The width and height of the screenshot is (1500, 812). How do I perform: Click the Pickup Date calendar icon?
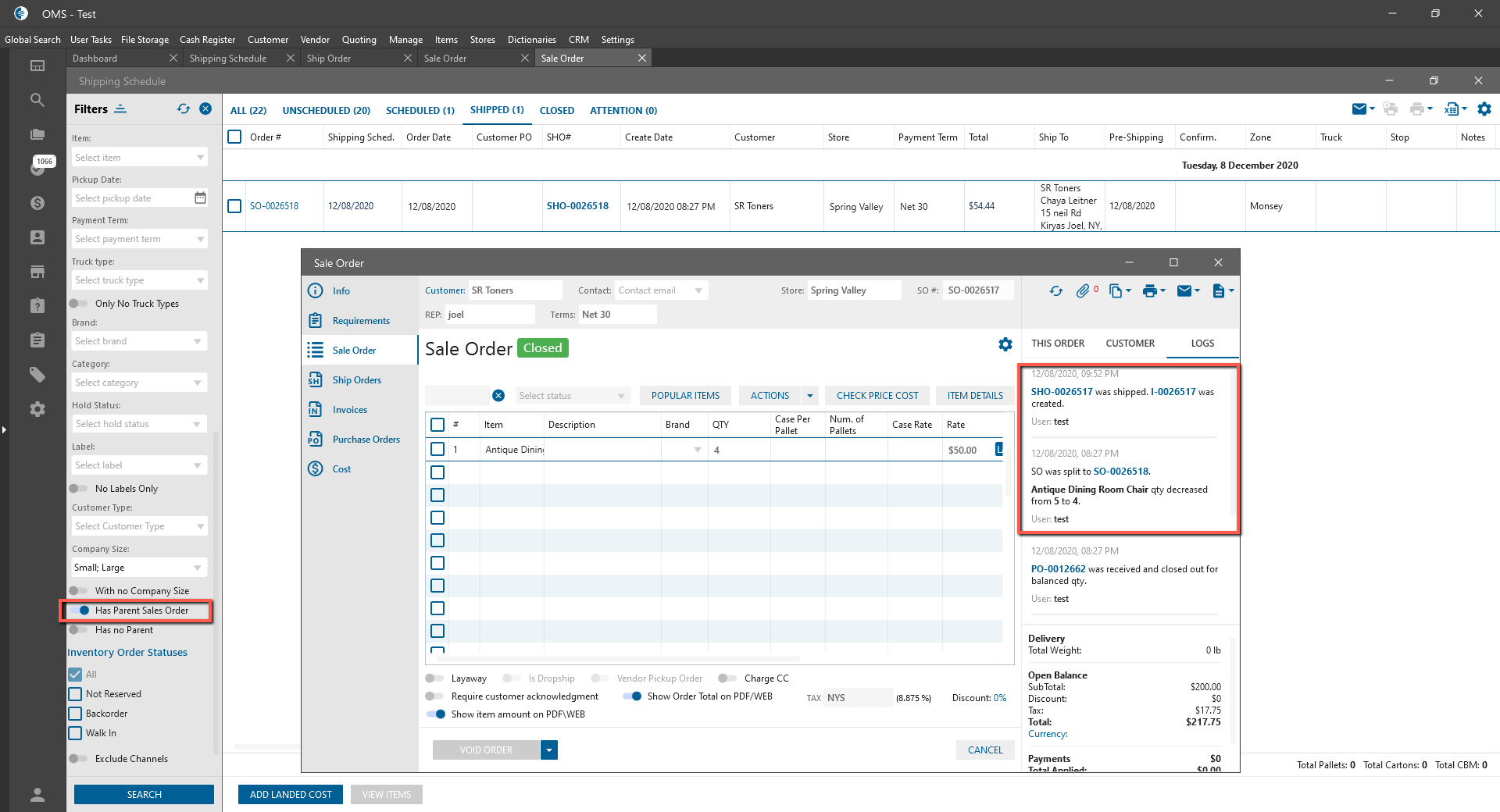pyautogui.click(x=200, y=198)
